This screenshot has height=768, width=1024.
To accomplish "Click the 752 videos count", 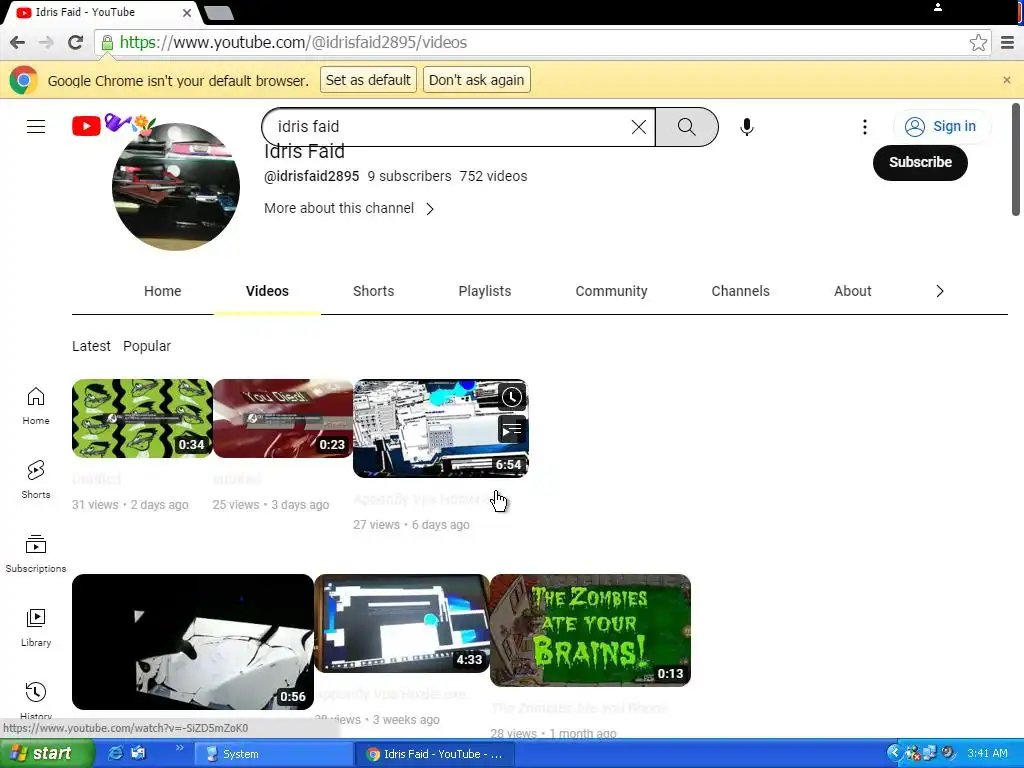I will tap(493, 176).
